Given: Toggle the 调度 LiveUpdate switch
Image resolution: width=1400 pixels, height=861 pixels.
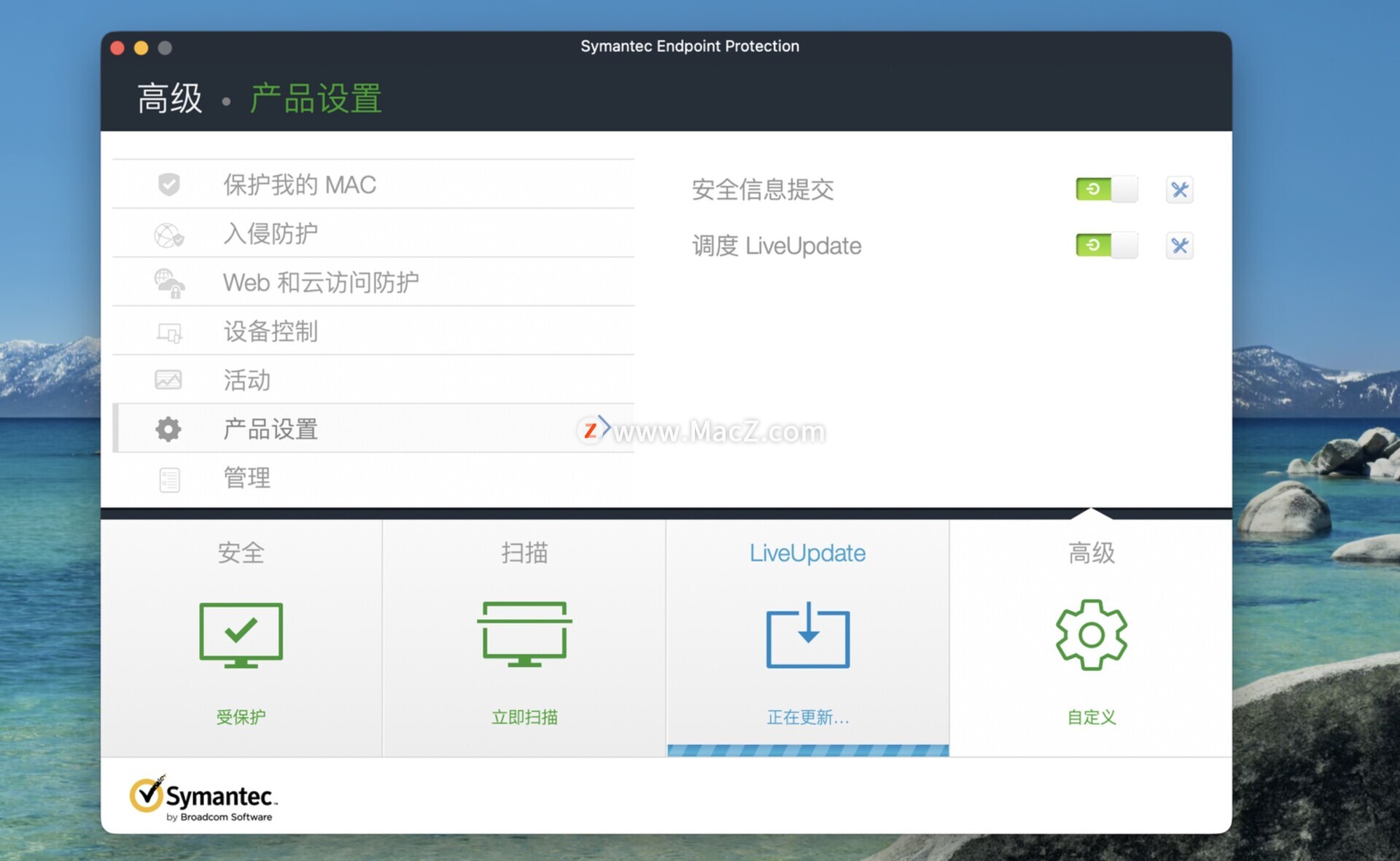Looking at the screenshot, I should [x=1106, y=246].
